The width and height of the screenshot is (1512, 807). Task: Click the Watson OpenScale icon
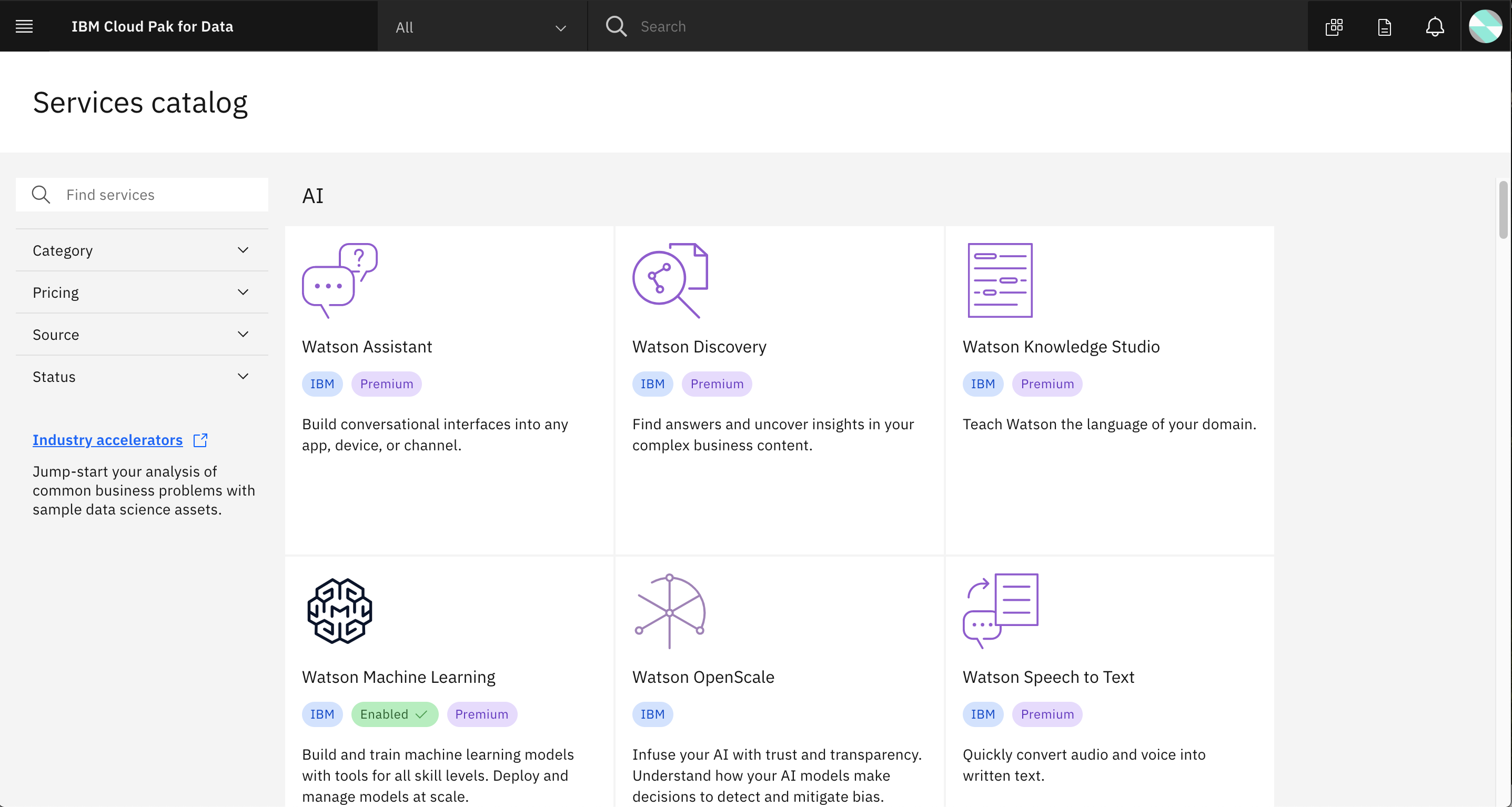pos(670,611)
